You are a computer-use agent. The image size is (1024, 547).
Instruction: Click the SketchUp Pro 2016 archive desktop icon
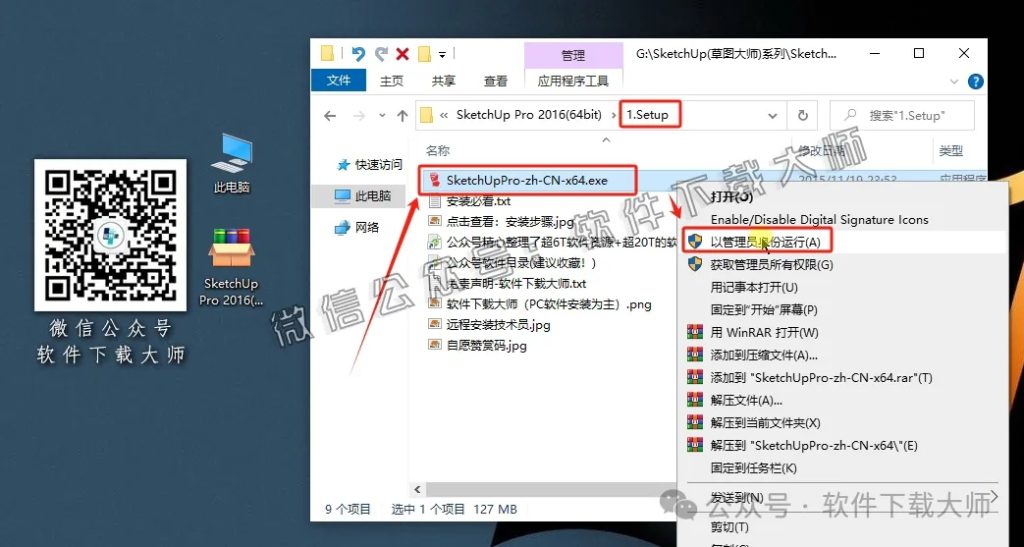231,266
